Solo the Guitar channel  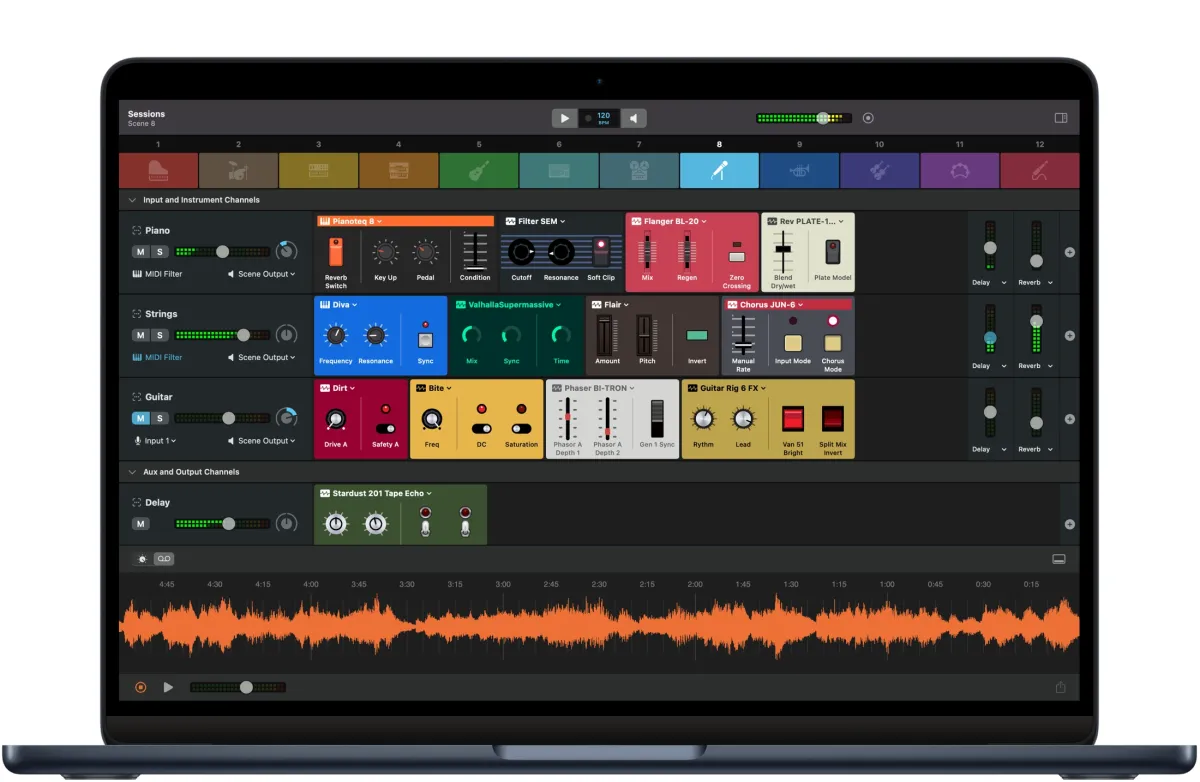(159, 418)
